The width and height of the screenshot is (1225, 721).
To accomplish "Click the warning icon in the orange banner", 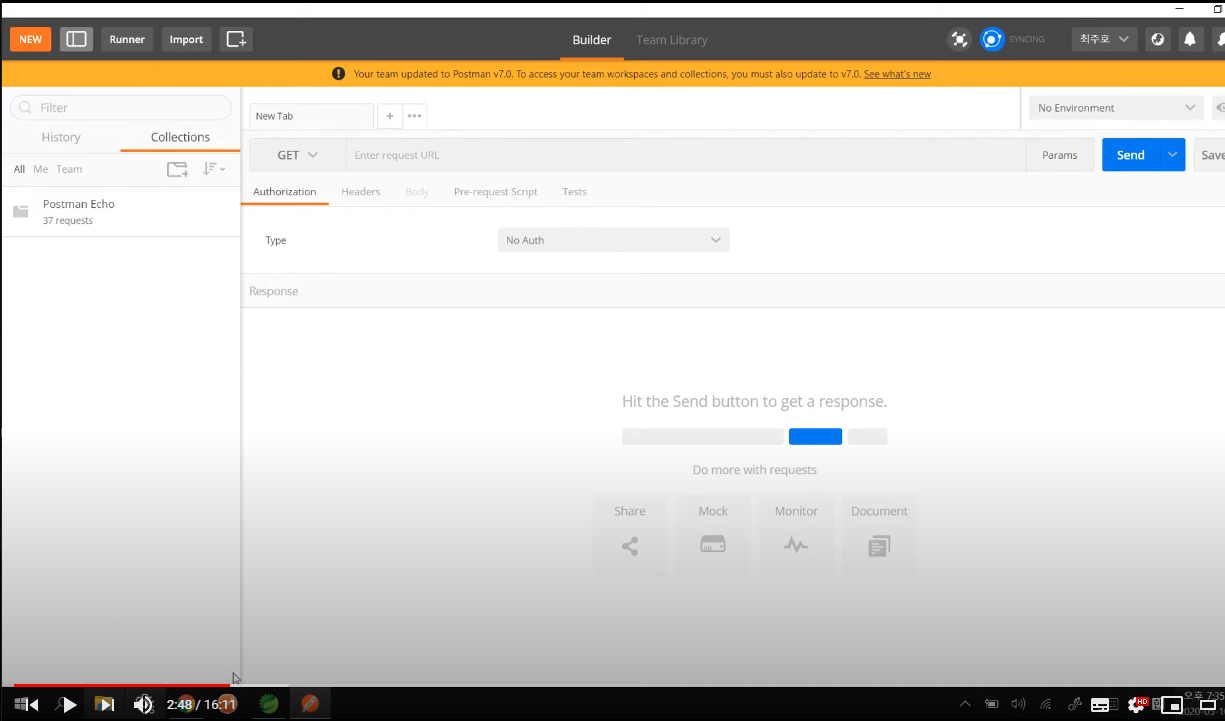I will coord(338,74).
